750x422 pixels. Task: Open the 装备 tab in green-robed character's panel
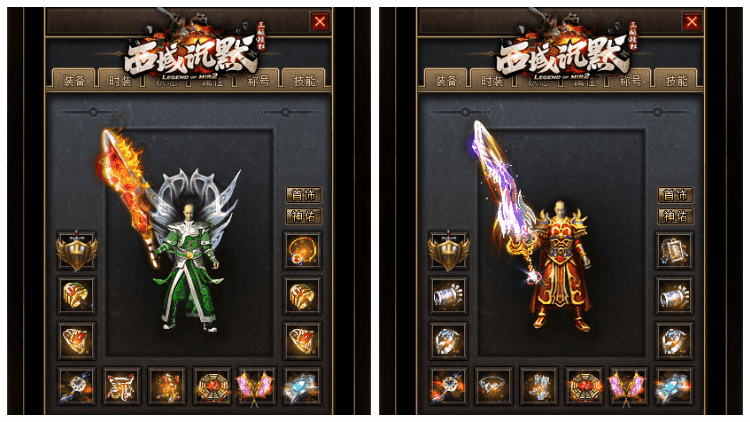coord(74,80)
